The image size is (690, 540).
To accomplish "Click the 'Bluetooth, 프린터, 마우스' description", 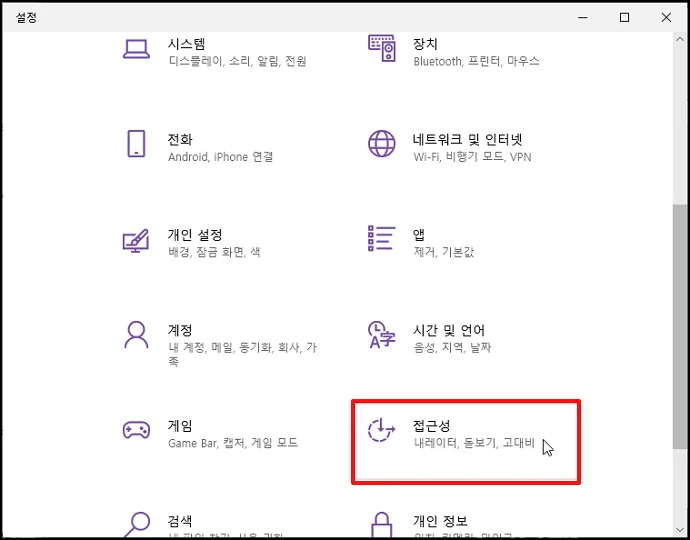I will tap(476, 61).
